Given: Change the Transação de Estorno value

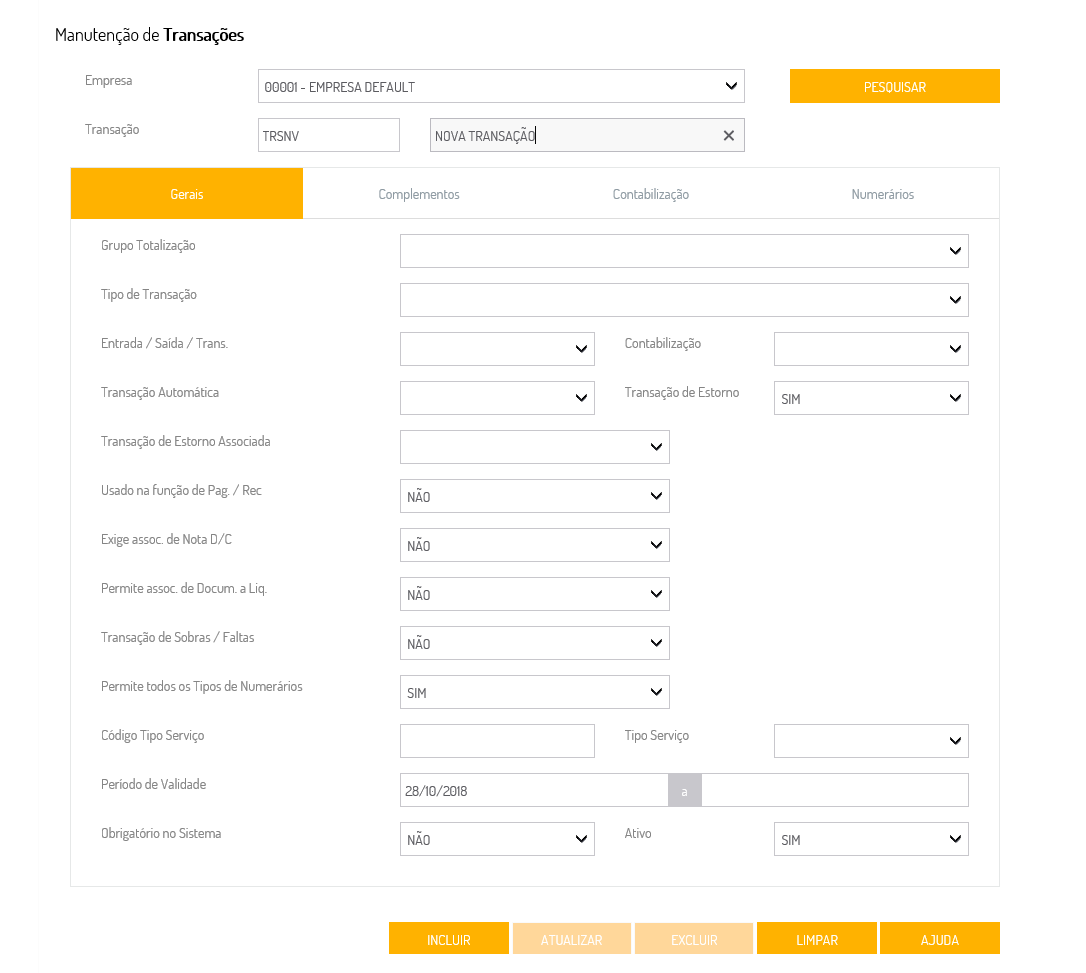Looking at the screenshot, I should point(871,398).
